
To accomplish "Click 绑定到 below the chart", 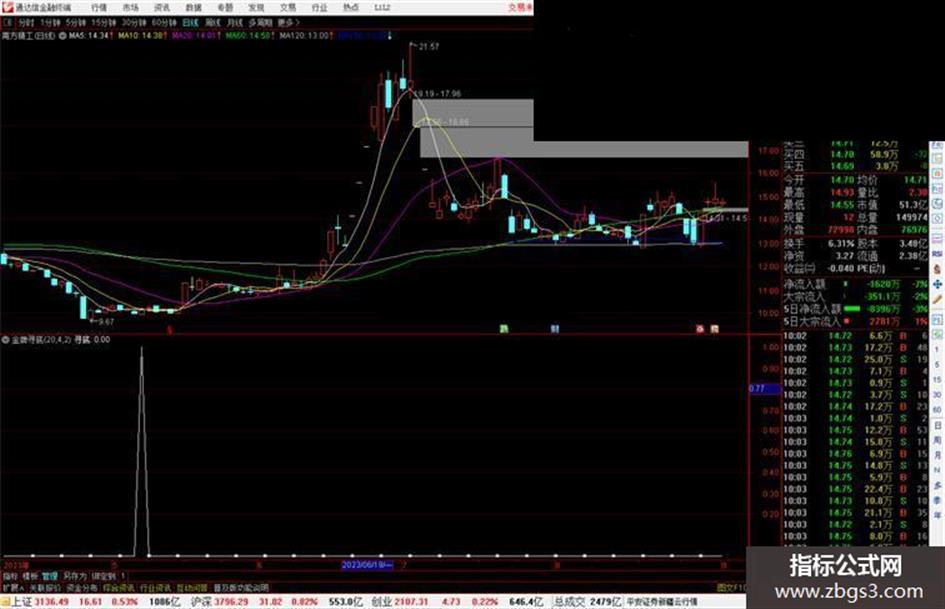I will pos(103,576).
